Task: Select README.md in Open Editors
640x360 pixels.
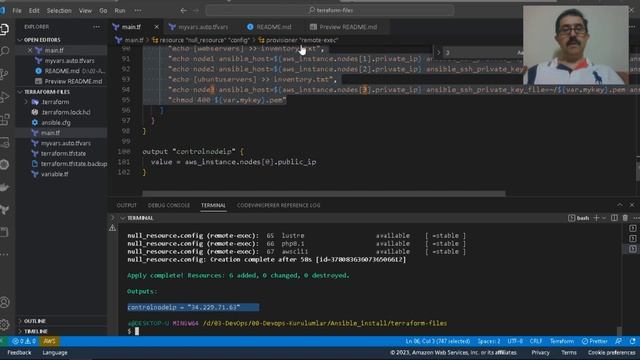Action: (61, 71)
